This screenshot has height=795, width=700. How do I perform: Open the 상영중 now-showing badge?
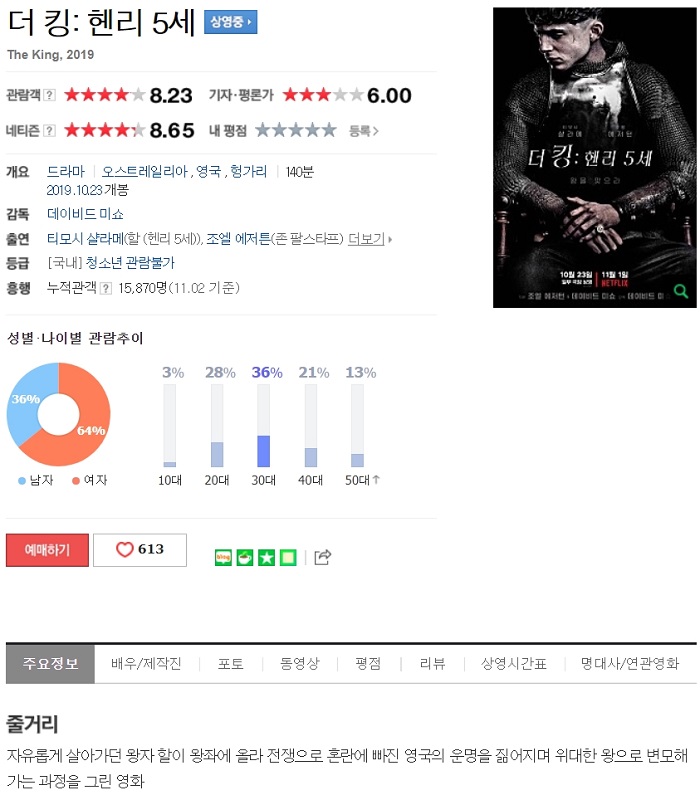tap(231, 22)
